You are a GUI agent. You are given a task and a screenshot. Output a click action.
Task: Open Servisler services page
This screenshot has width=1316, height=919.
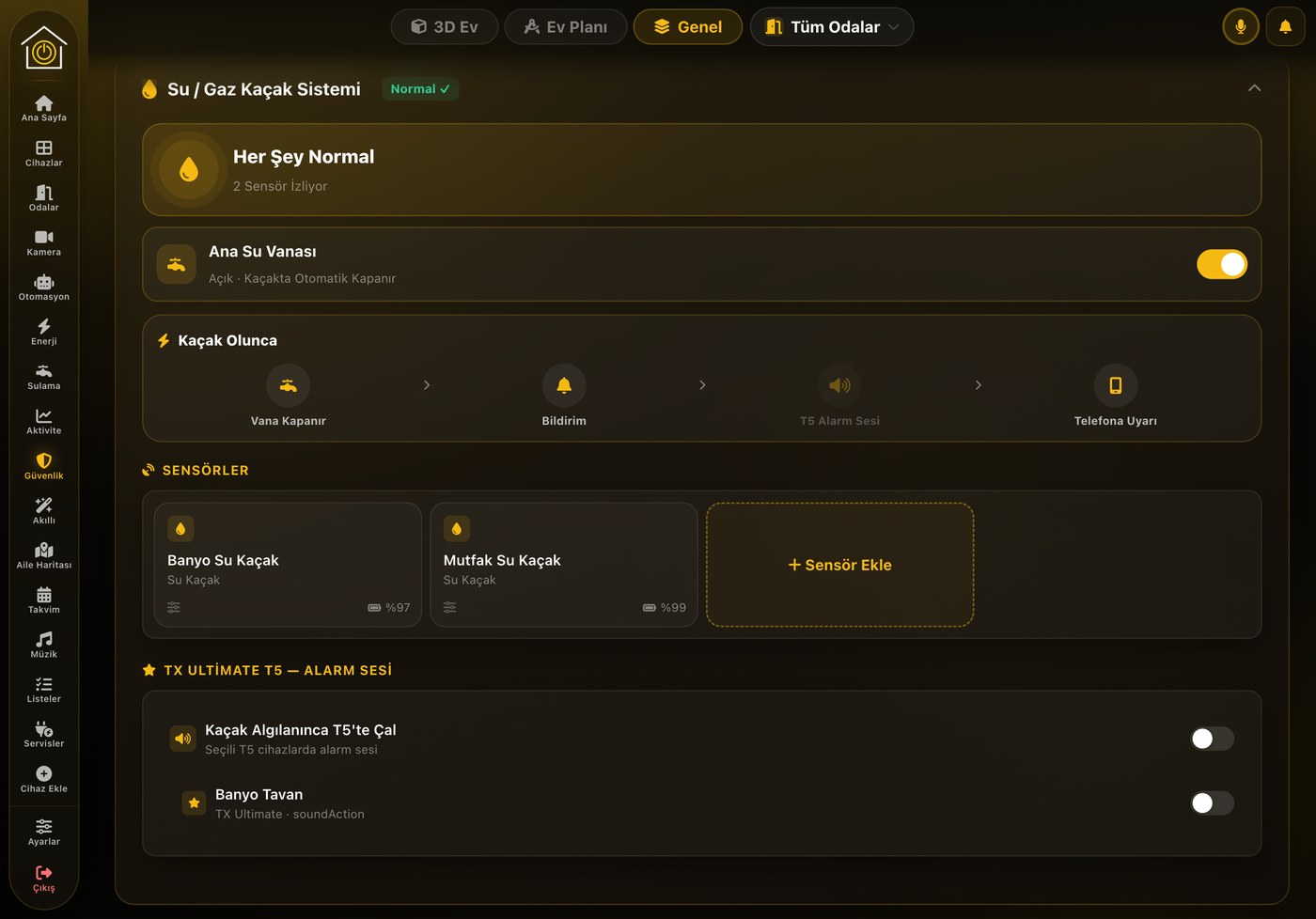(x=43, y=734)
